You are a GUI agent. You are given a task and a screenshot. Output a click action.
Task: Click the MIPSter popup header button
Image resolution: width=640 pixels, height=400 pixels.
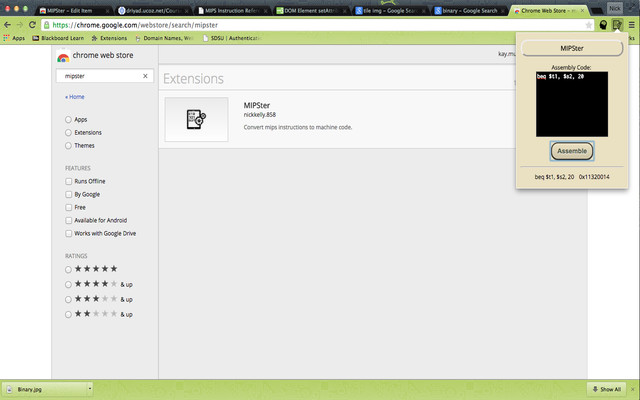pos(572,48)
